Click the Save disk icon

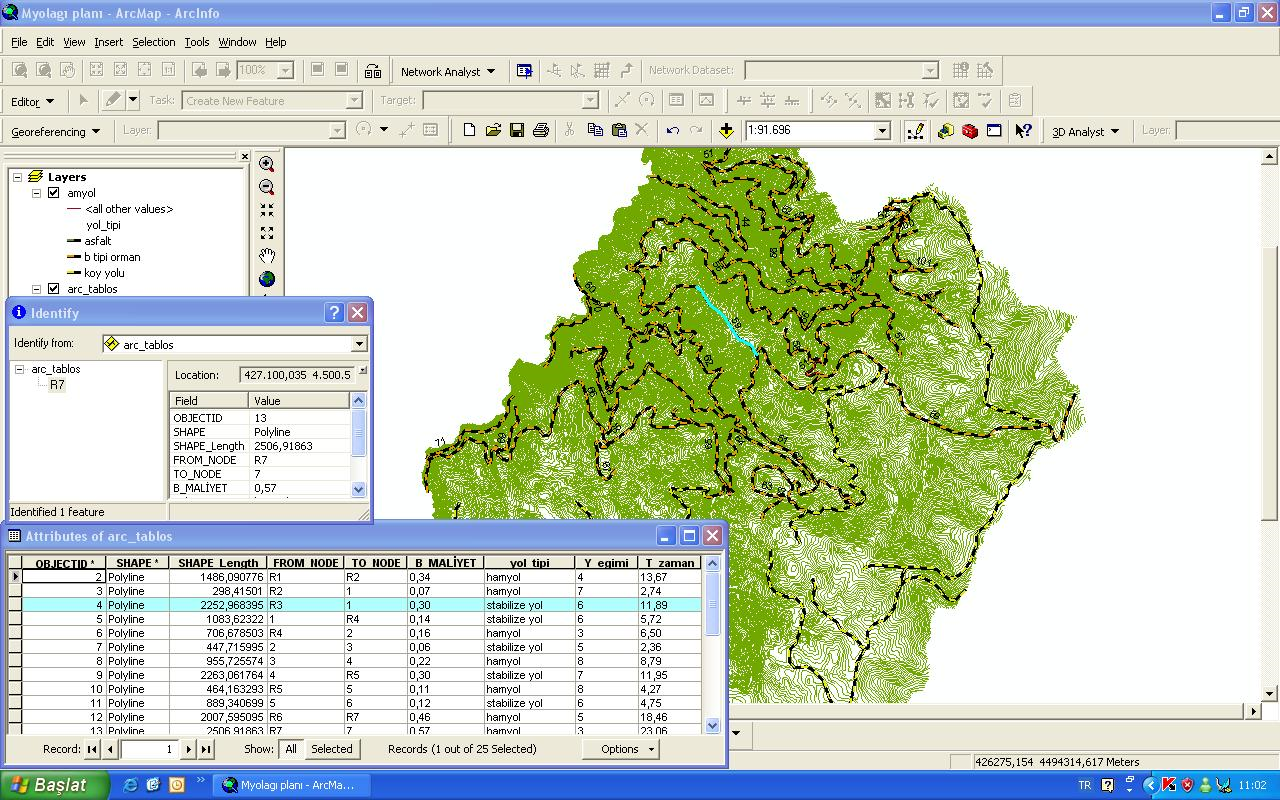517,130
